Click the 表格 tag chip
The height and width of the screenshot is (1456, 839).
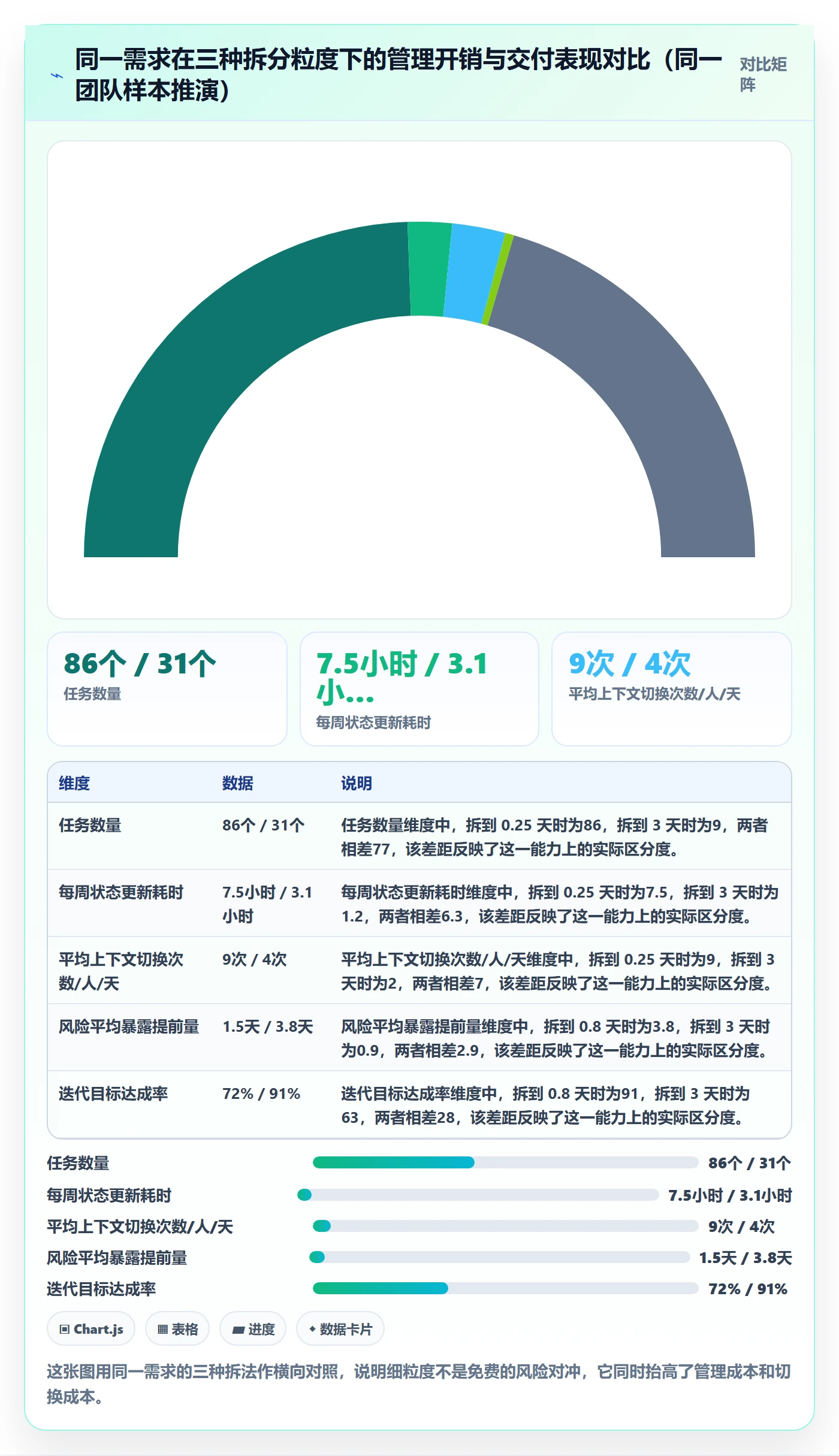tap(177, 1329)
